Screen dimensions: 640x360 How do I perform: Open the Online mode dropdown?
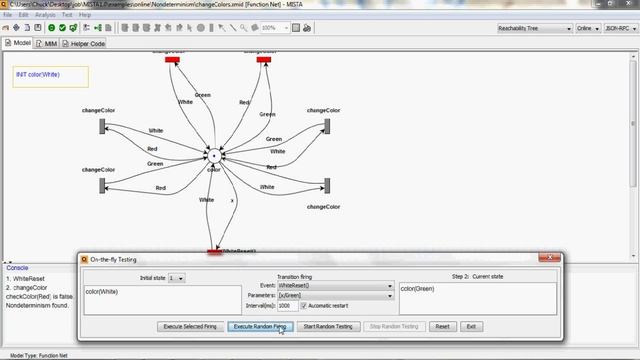[588, 28]
